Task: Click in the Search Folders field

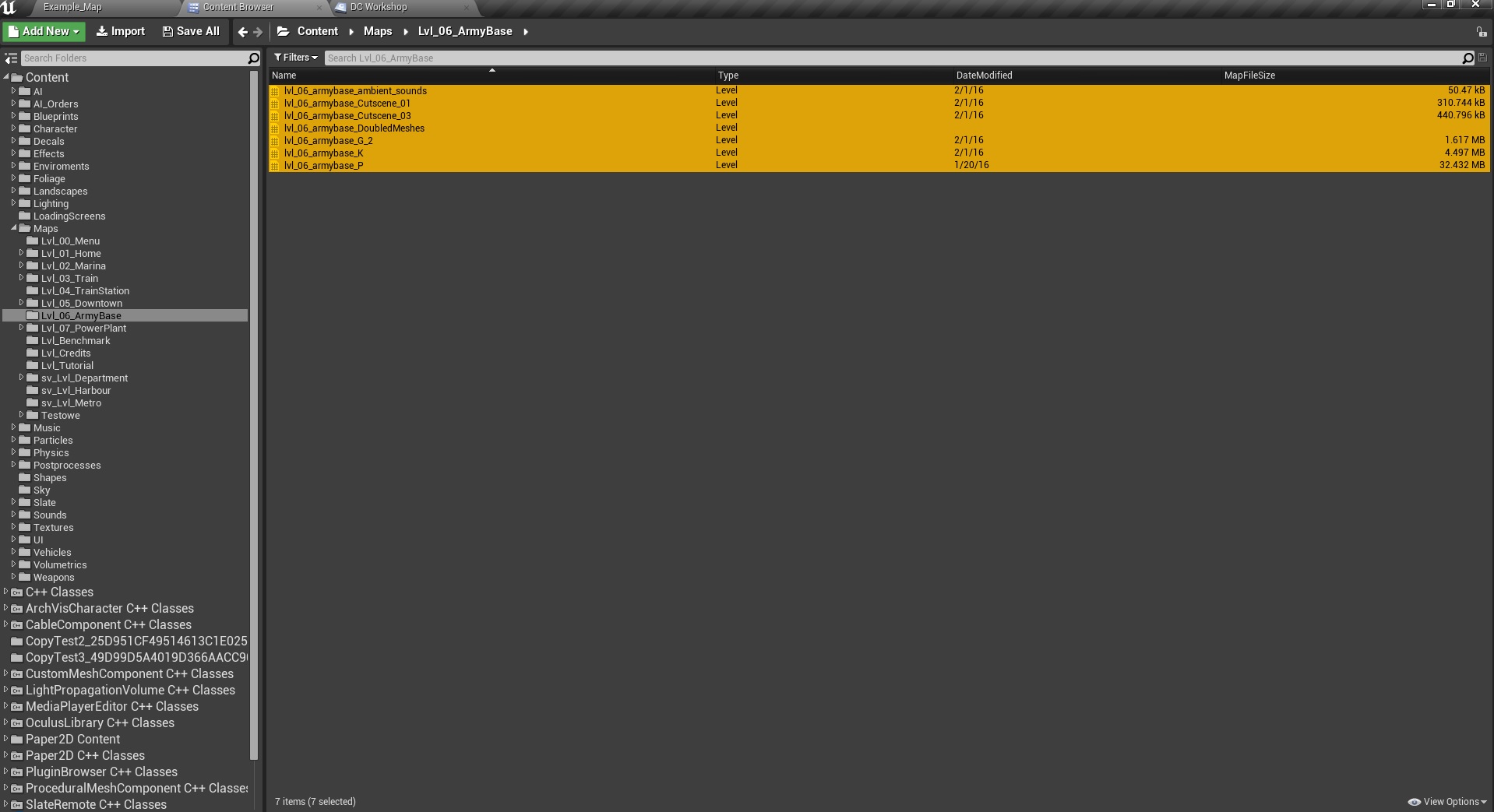Action: point(133,58)
